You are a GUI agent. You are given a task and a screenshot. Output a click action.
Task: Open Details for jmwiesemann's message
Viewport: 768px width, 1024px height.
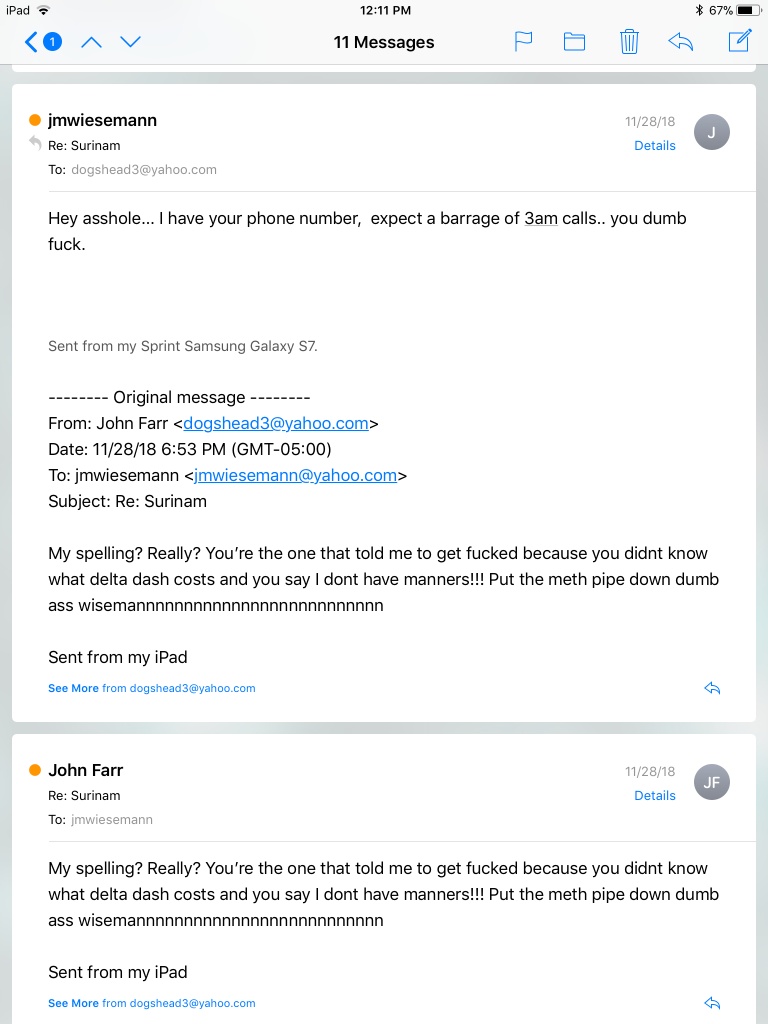pyautogui.click(x=654, y=146)
